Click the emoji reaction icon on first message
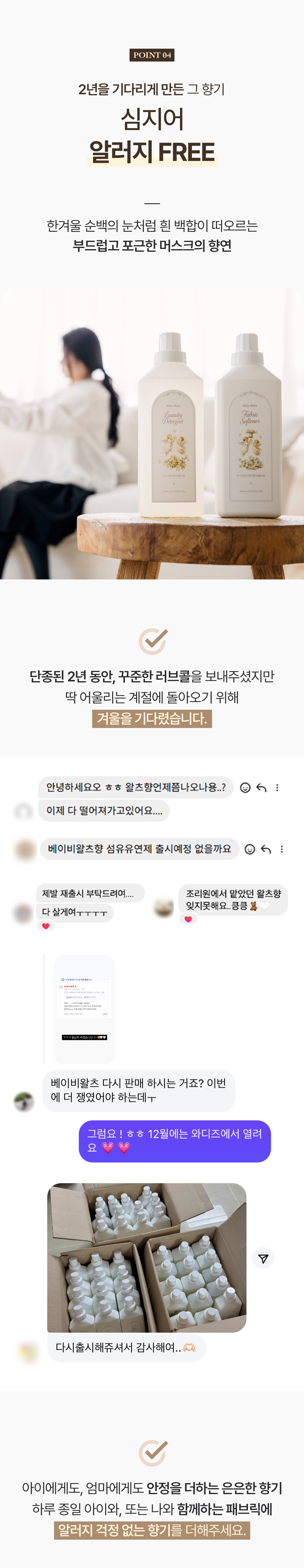The height and width of the screenshot is (1568, 304). click(x=245, y=788)
